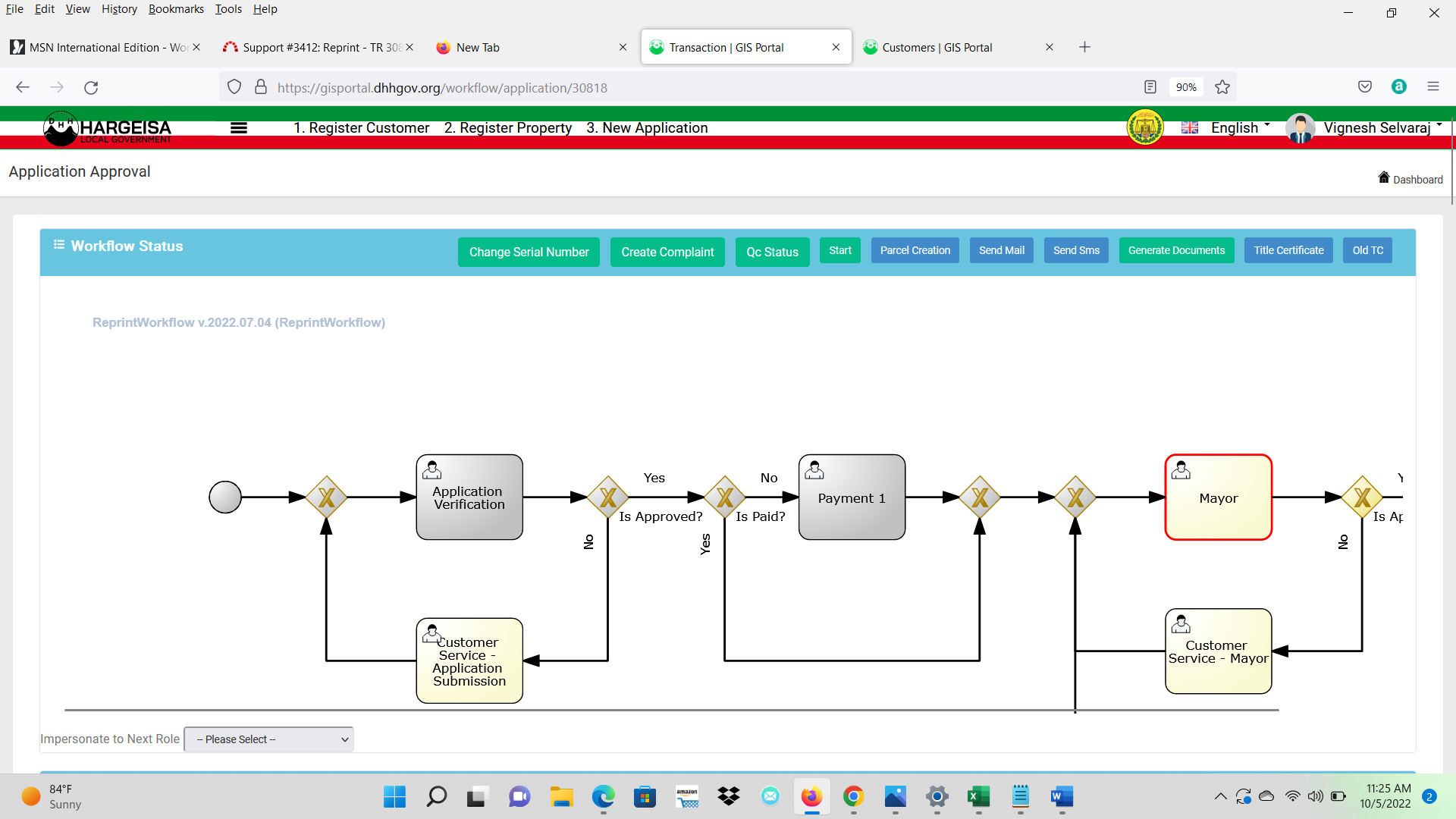Select Application Verification workflow task
The image size is (1456, 819).
pos(469,497)
